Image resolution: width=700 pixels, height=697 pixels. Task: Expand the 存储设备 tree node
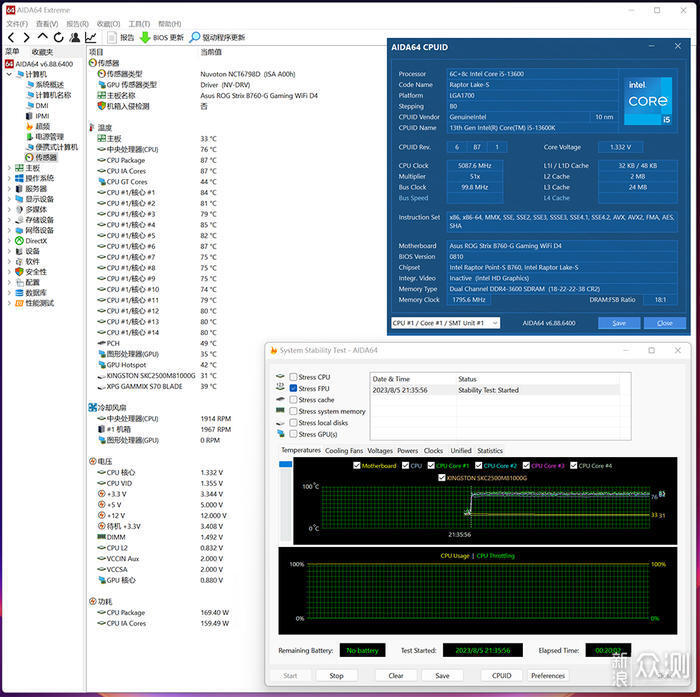(x=9, y=220)
